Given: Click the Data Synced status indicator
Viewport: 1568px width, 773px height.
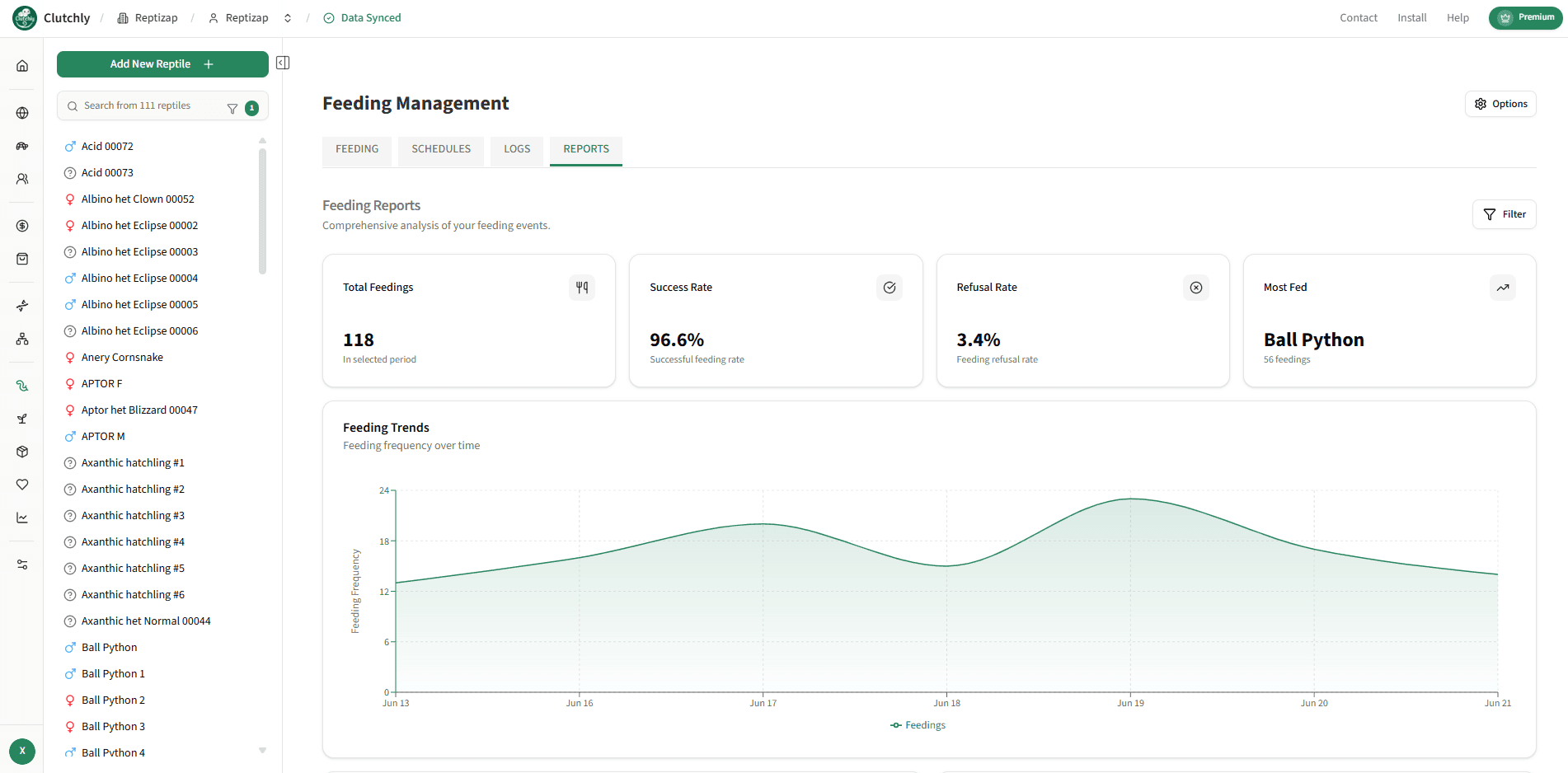Looking at the screenshot, I should (362, 18).
